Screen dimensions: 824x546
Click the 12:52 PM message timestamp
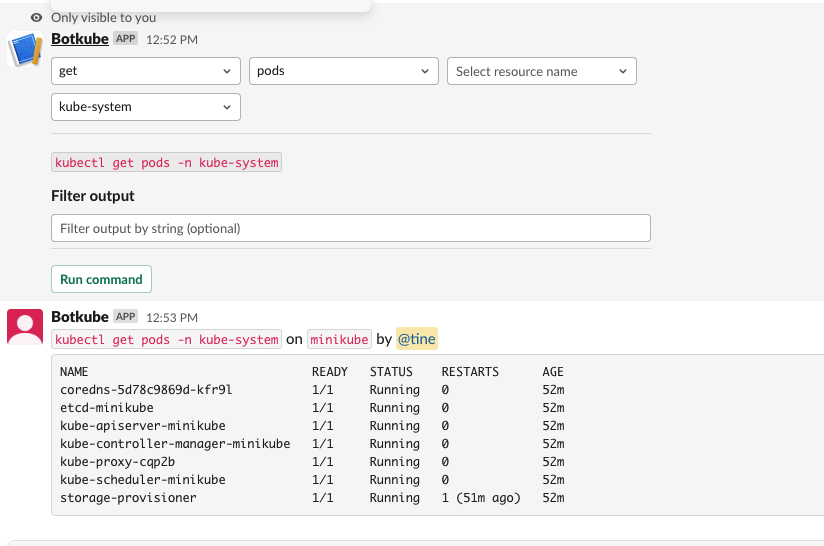coord(172,40)
